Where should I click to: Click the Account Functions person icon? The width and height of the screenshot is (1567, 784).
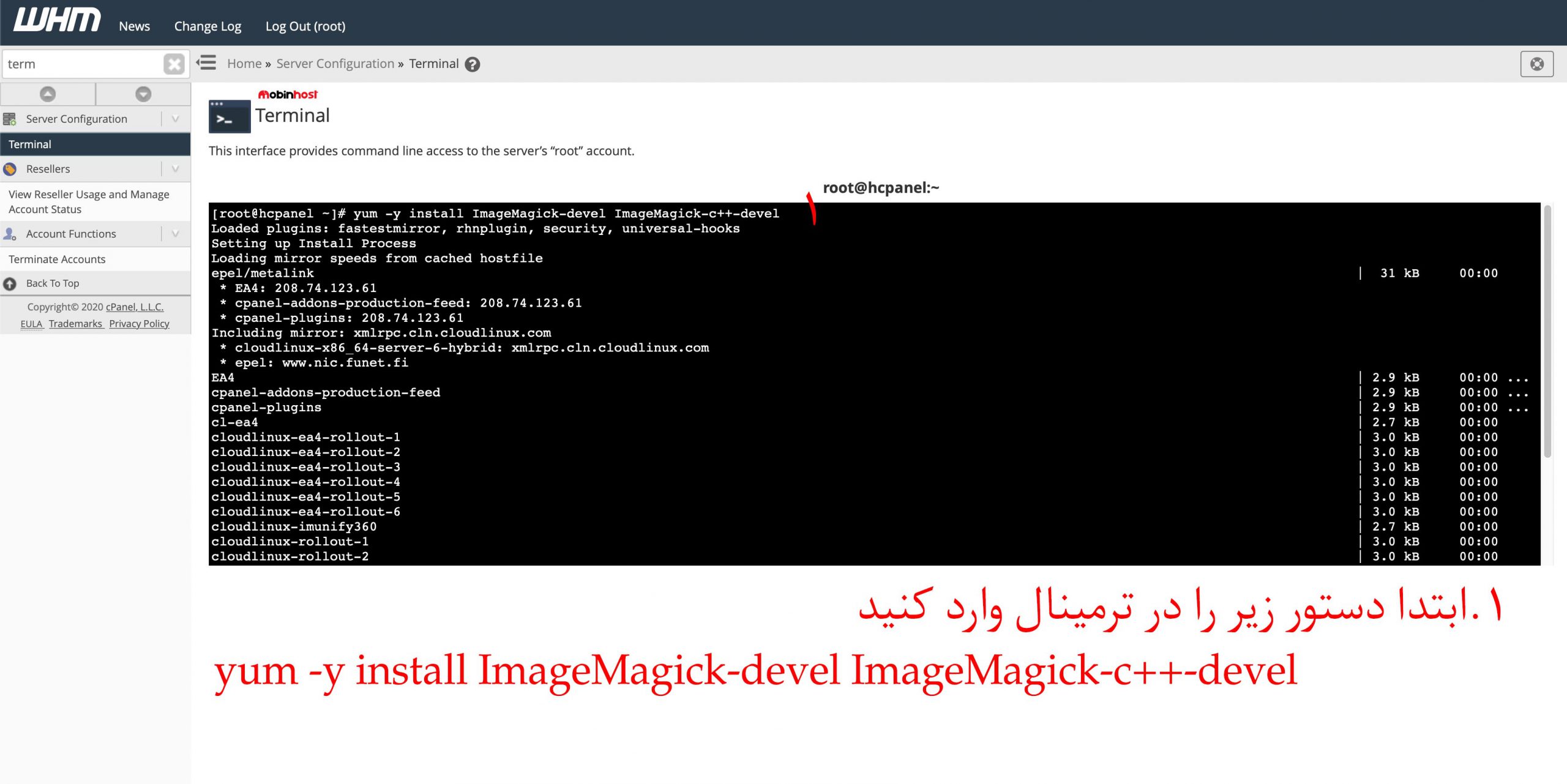point(10,233)
